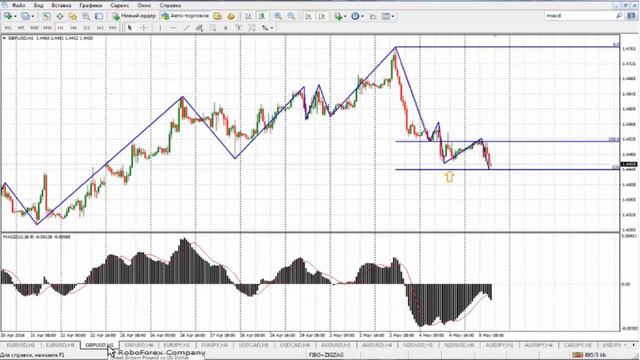Open the MetaEditor yellow book icon
This screenshot has height=360, width=640.
tap(218, 16)
